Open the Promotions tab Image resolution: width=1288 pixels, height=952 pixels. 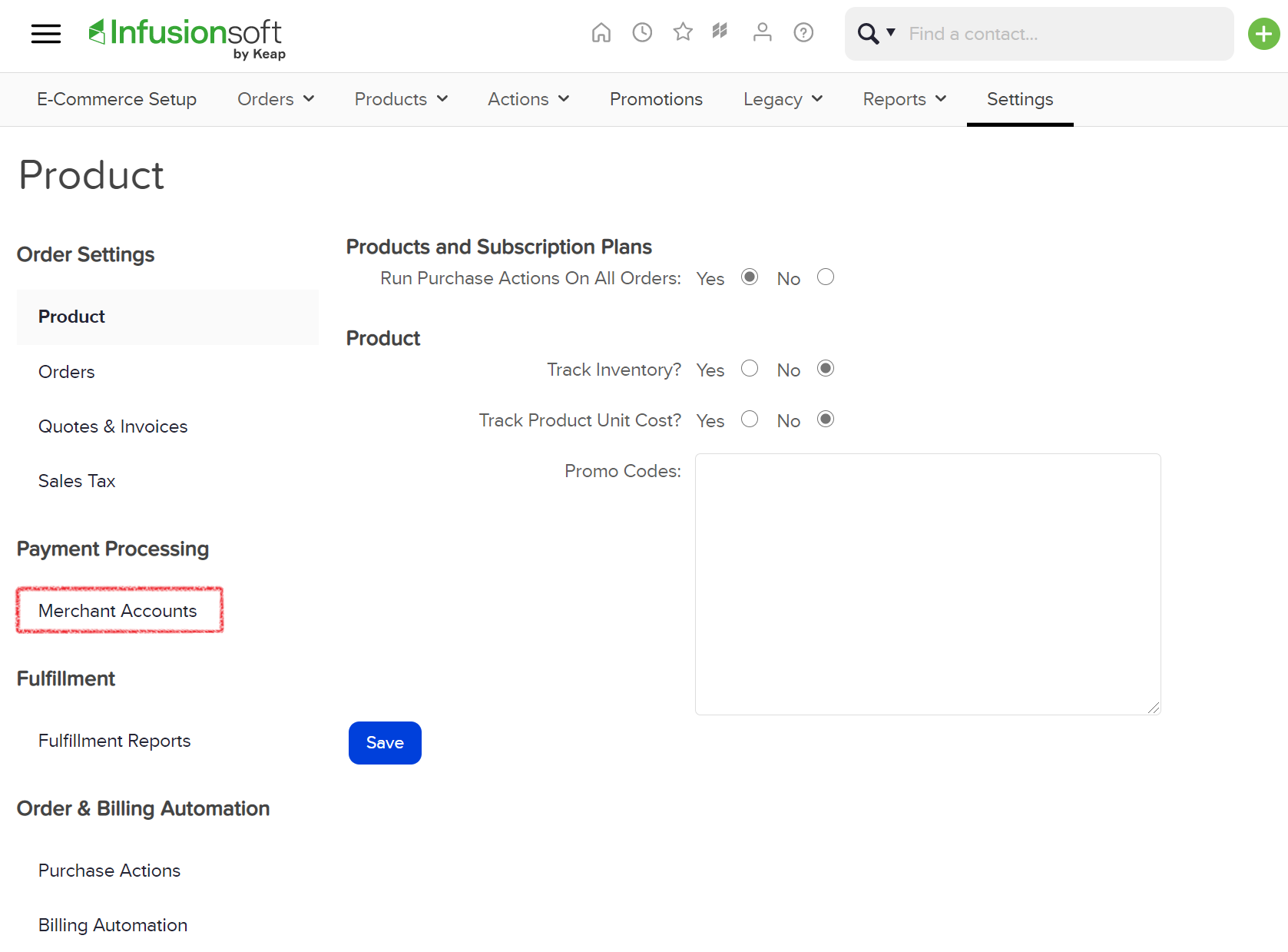pyautogui.click(x=656, y=99)
